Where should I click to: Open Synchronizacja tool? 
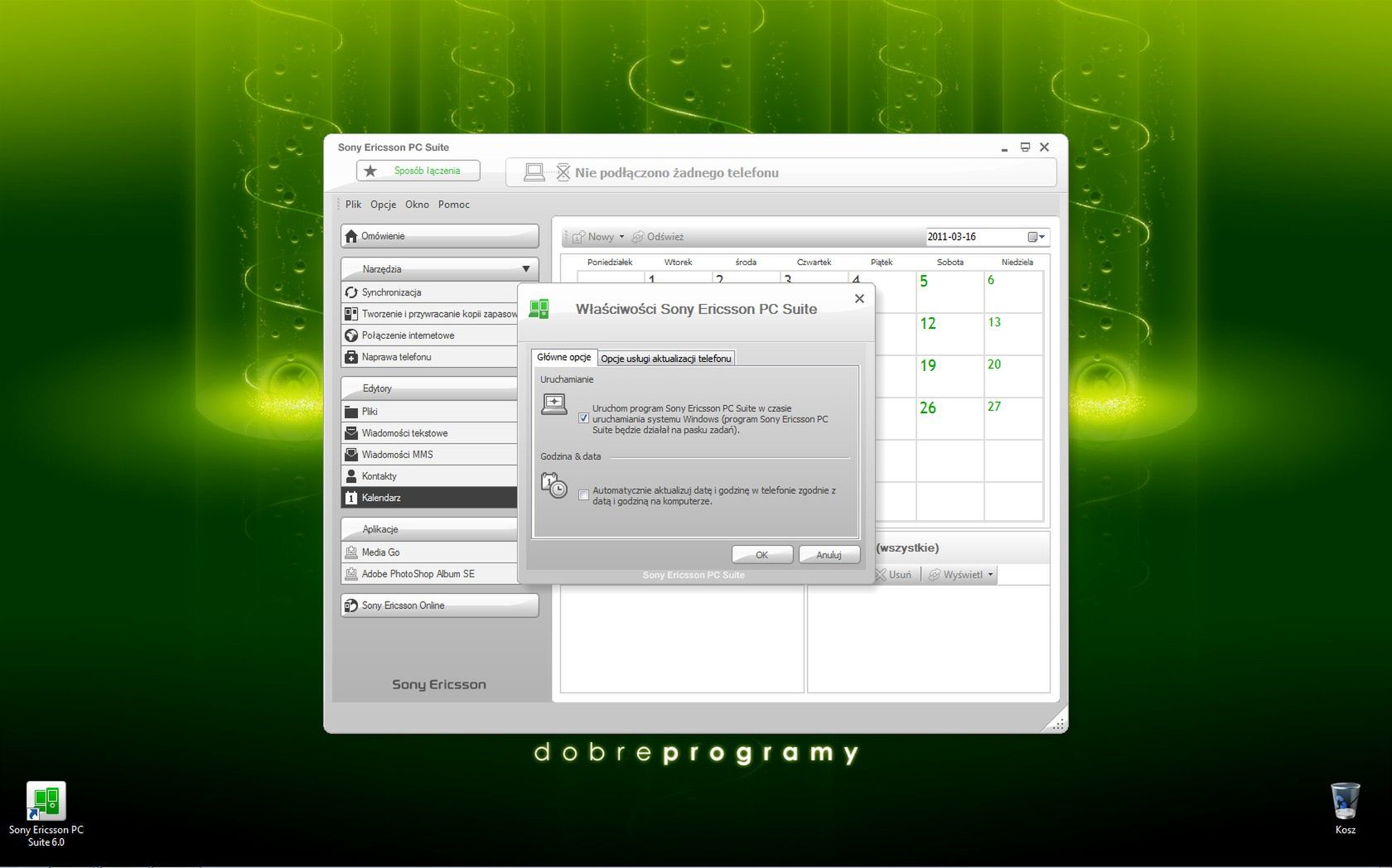[429, 292]
